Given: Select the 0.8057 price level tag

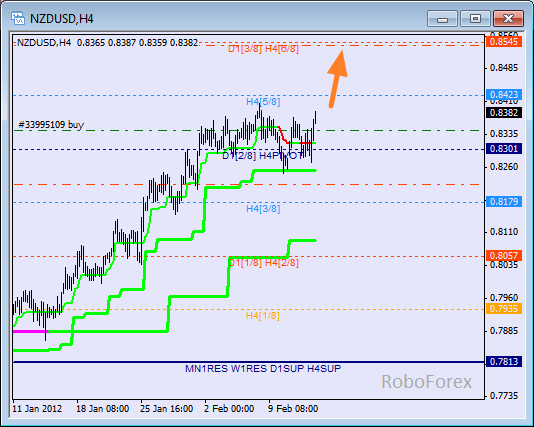Looking at the screenshot, I should tap(504, 255).
